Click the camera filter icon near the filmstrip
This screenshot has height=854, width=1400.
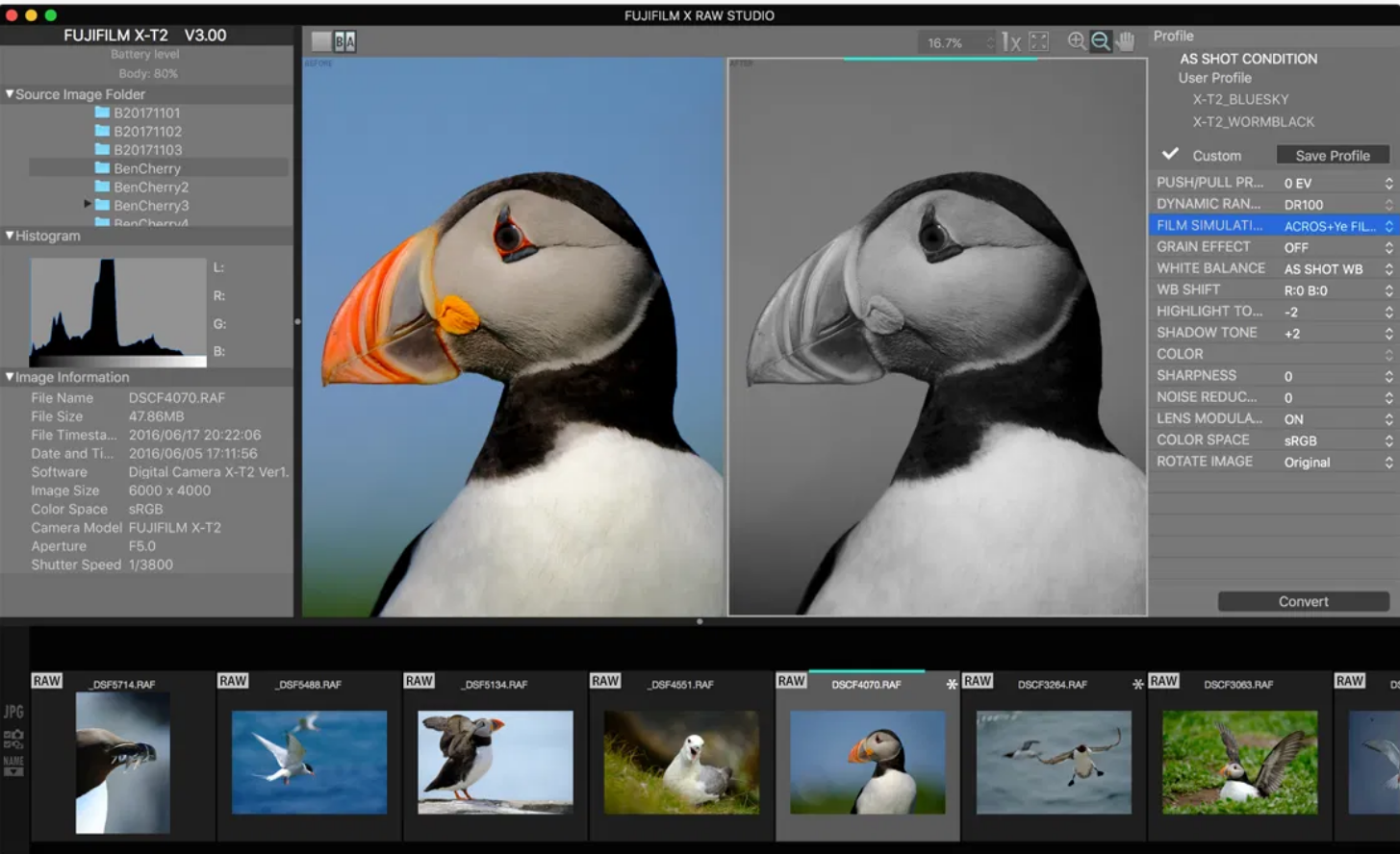17,735
